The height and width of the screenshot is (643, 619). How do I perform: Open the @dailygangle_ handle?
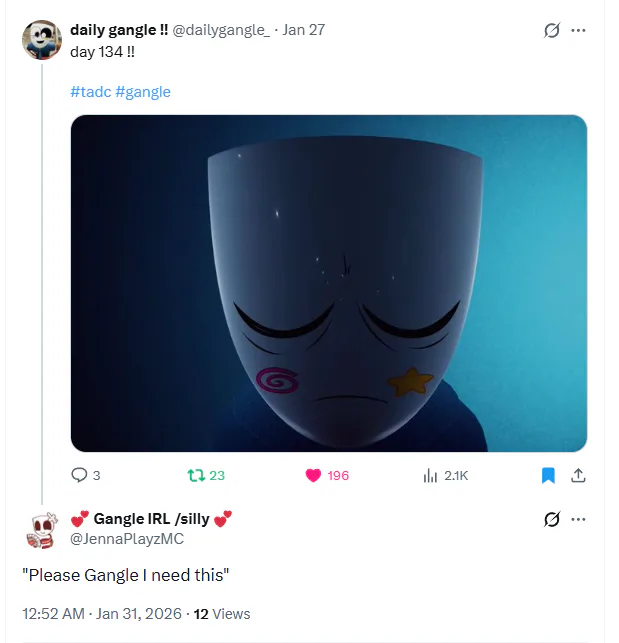coord(222,30)
